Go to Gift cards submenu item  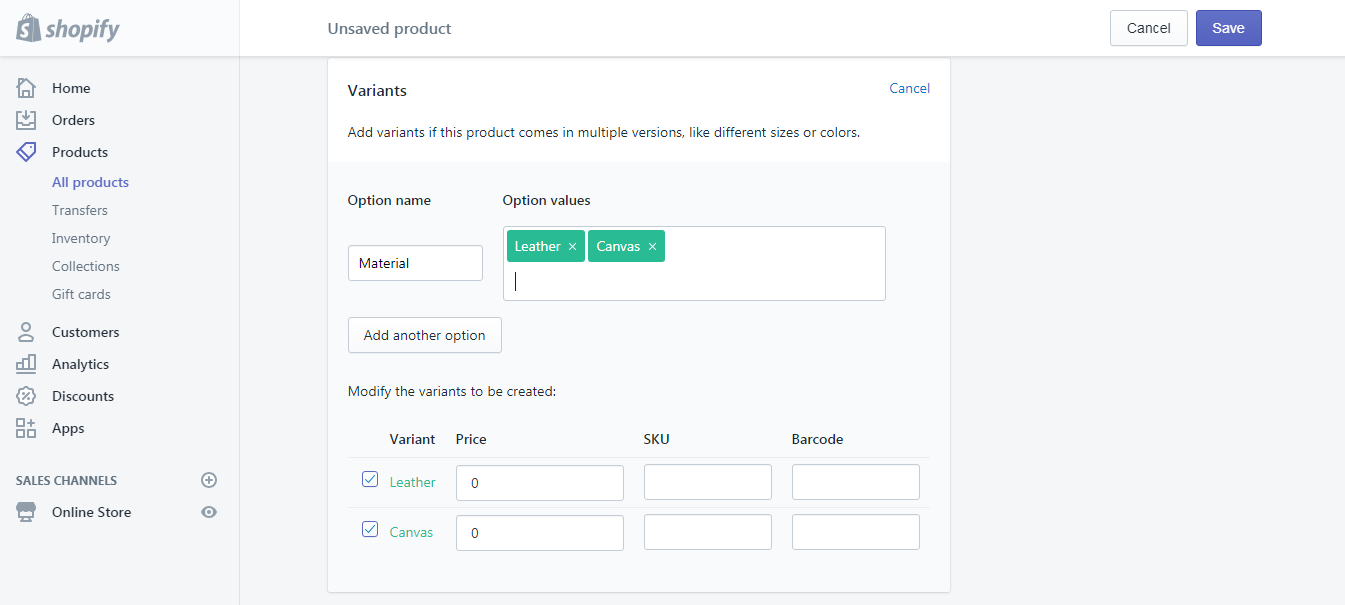pos(81,294)
